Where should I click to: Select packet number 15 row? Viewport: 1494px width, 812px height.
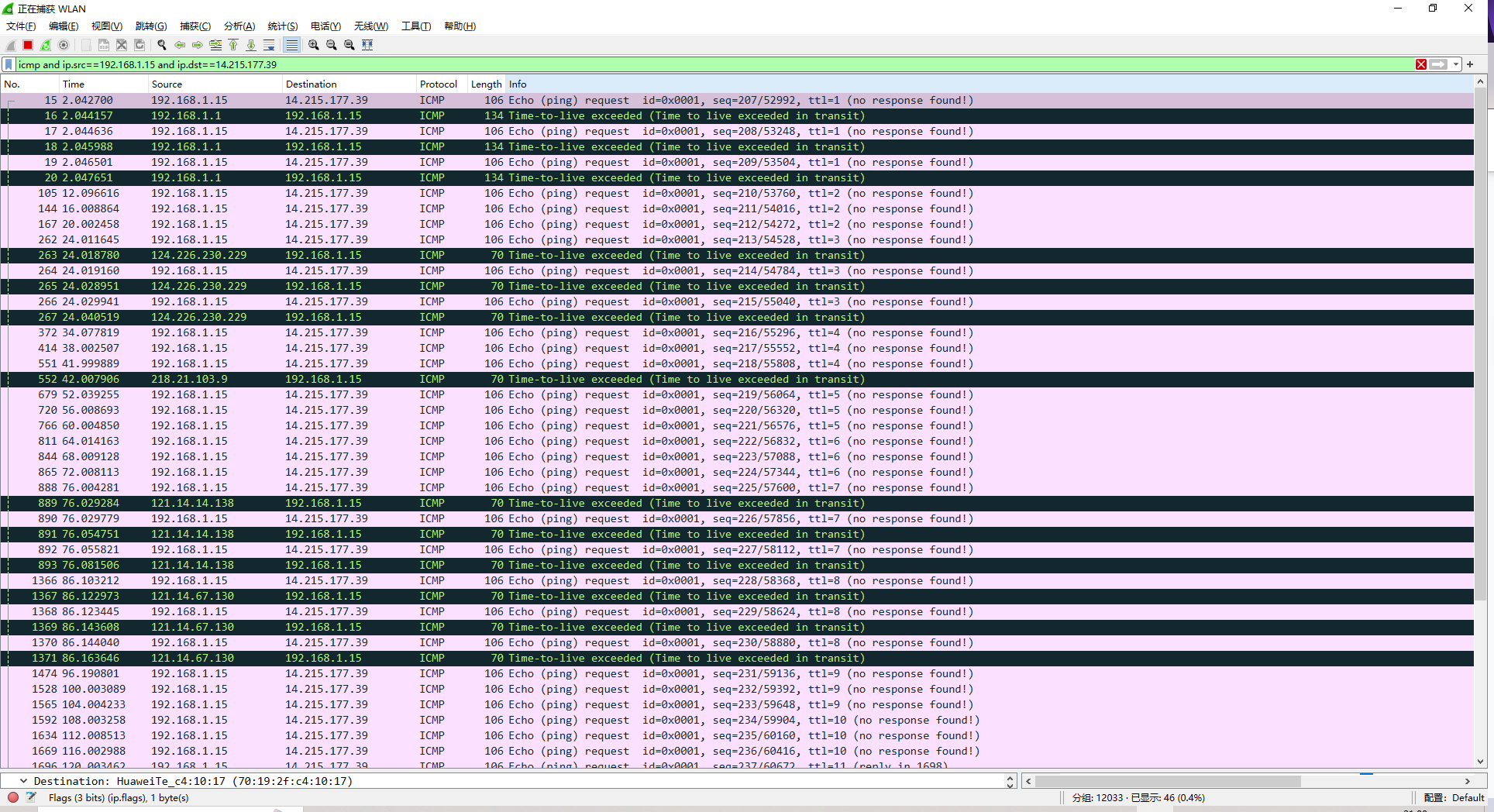737,100
